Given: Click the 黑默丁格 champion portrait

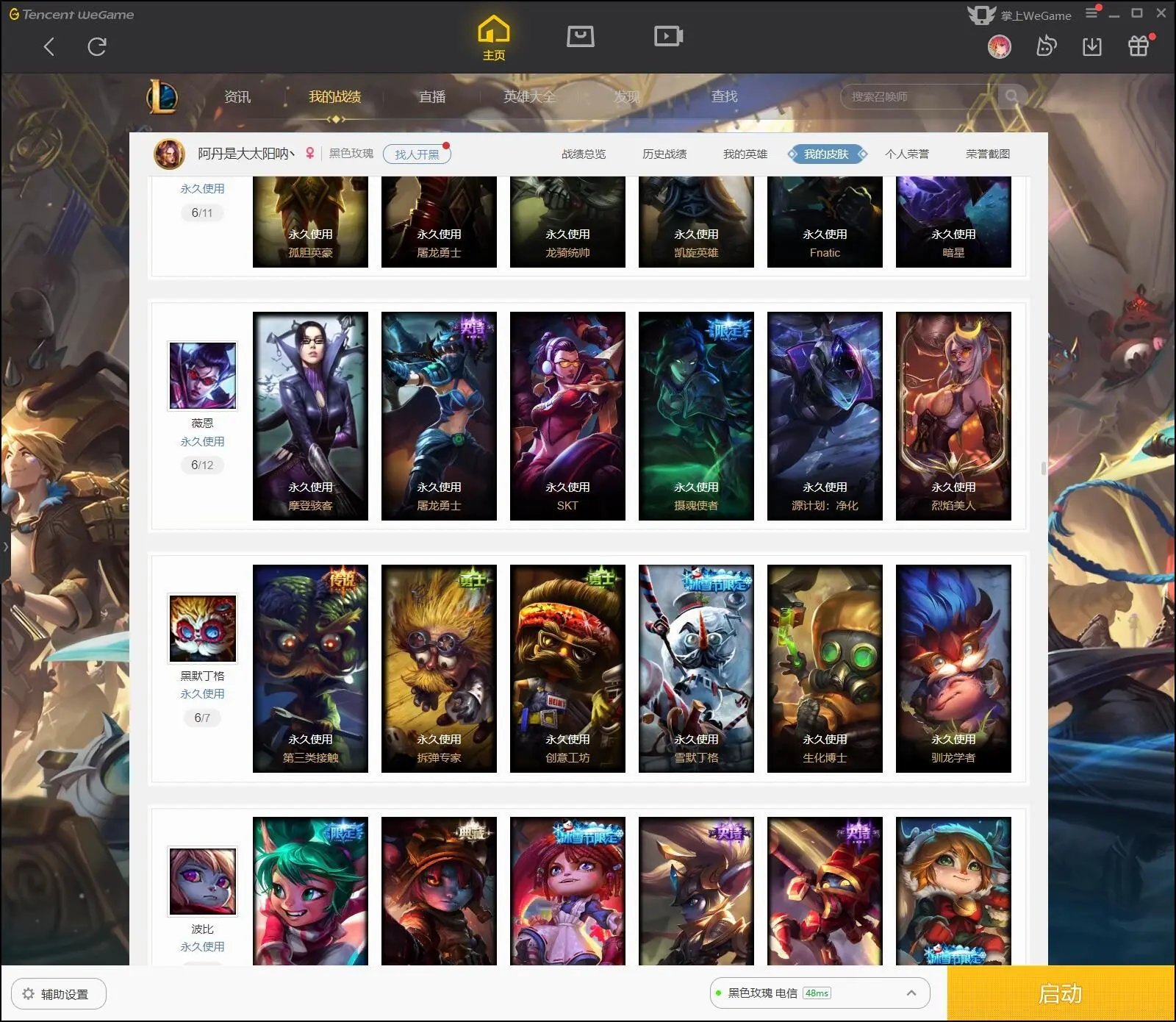Looking at the screenshot, I should pos(203,629).
